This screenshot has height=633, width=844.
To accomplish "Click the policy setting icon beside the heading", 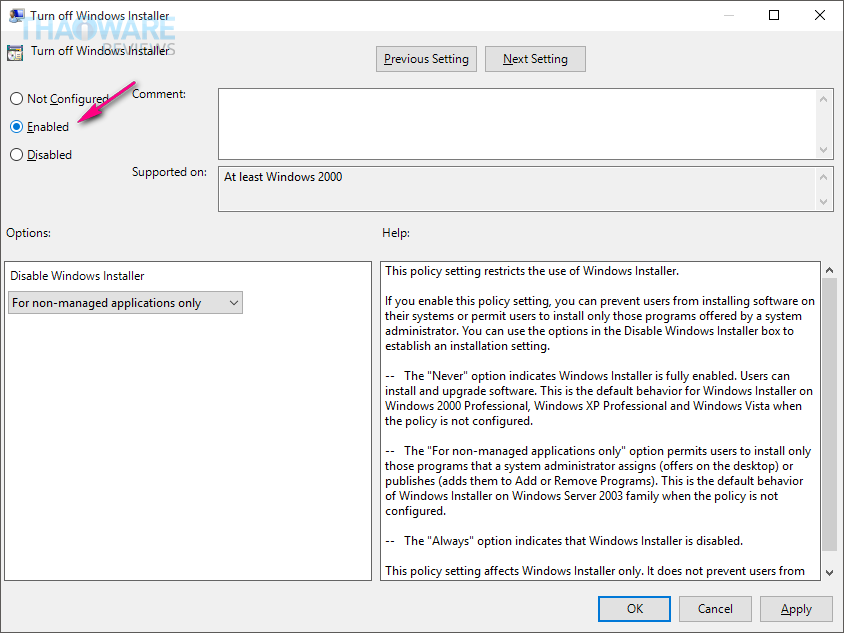I will point(15,53).
